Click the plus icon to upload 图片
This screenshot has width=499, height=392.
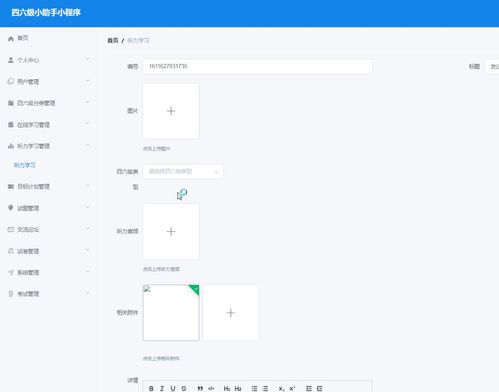tap(171, 111)
